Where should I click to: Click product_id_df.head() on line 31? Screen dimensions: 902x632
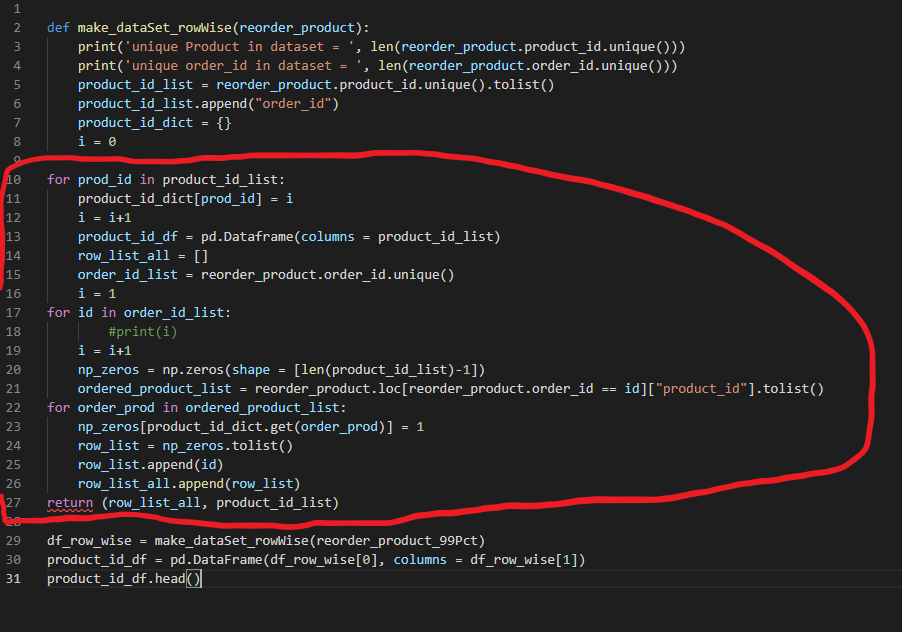tap(124, 578)
